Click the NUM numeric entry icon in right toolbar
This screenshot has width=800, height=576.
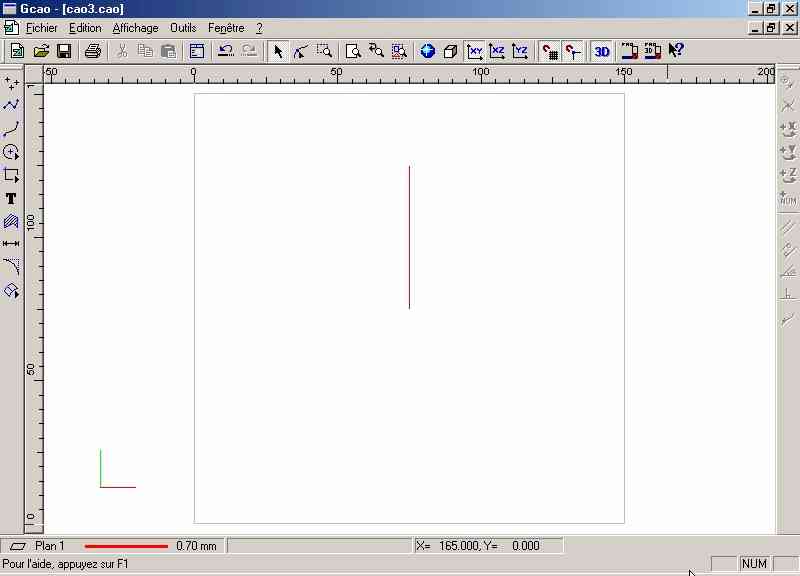(x=788, y=198)
